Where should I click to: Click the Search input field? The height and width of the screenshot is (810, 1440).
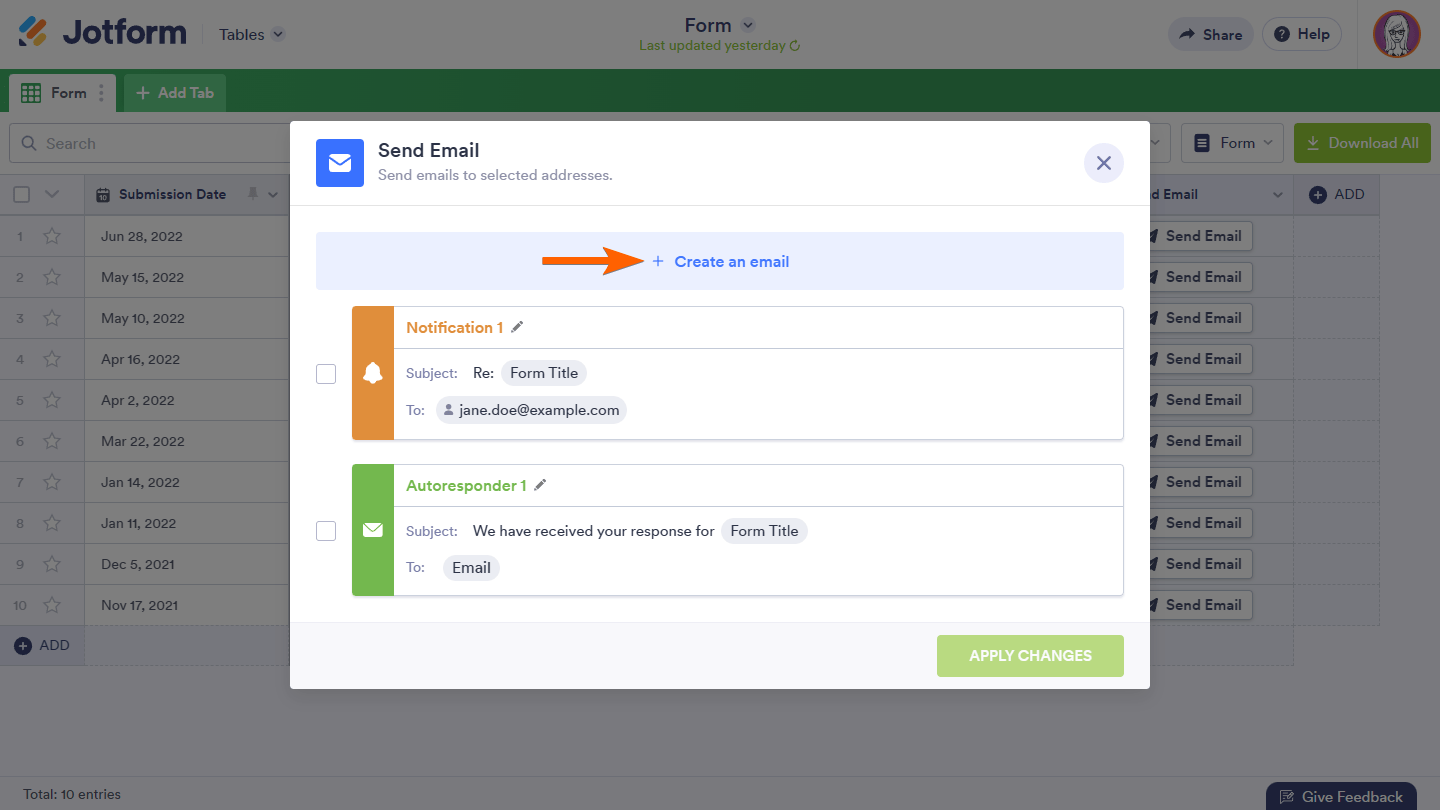[x=150, y=144]
